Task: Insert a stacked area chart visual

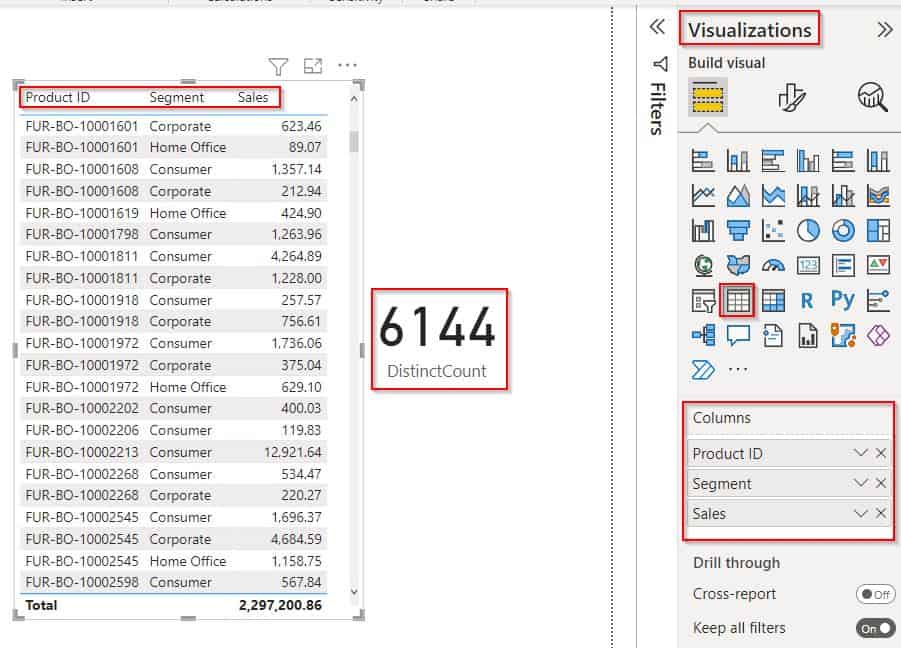Action: pos(773,196)
